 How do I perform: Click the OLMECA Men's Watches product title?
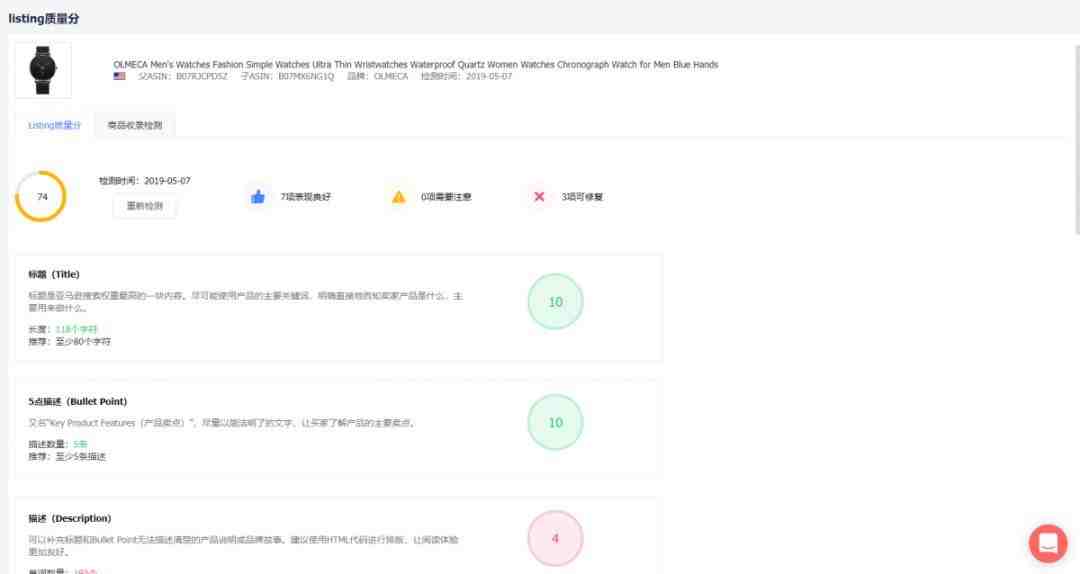pyautogui.click(x=416, y=65)
